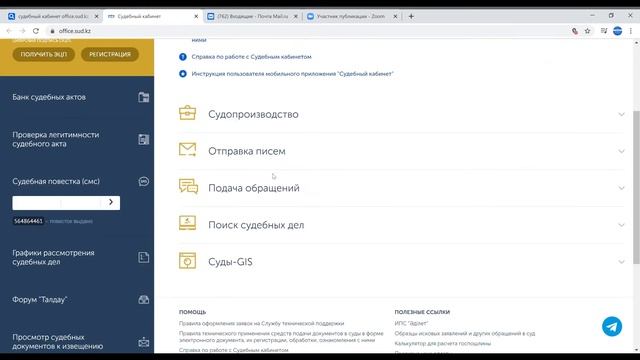Open footer link Образцы исковых заявлений
The image size is (640, 360).
(x=464, y=333)
